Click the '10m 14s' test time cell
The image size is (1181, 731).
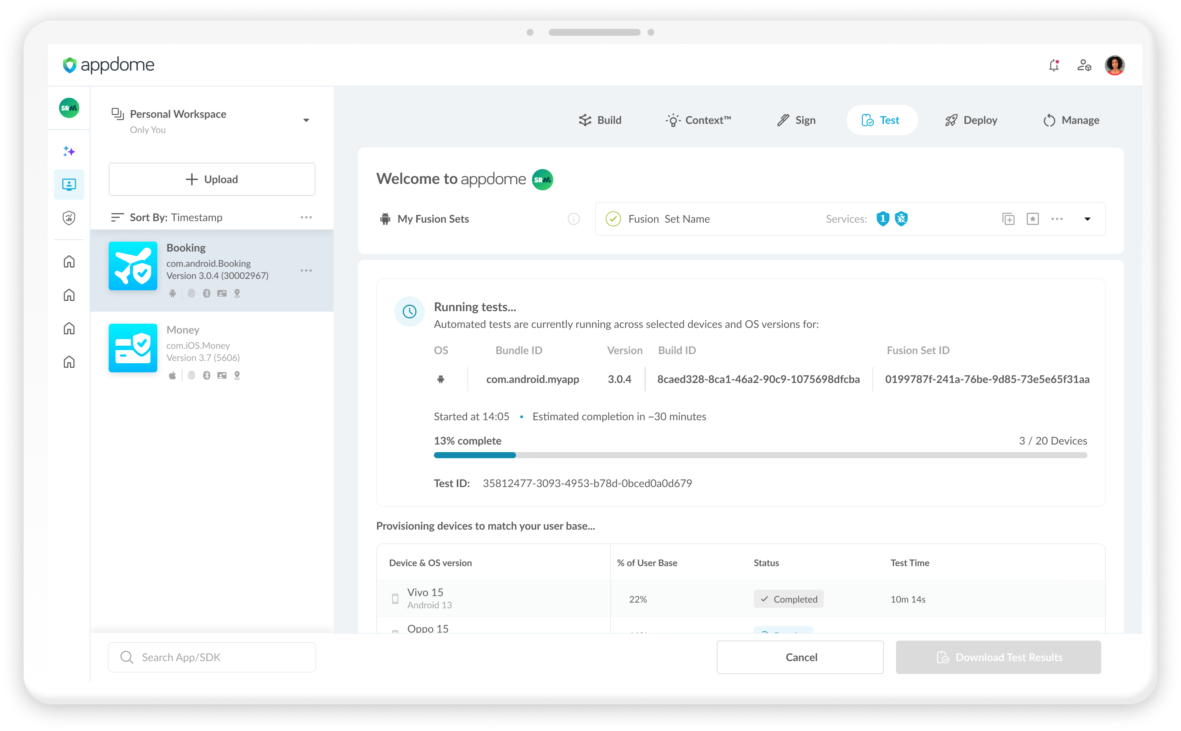pyautogui.click(x=908, y=599)
